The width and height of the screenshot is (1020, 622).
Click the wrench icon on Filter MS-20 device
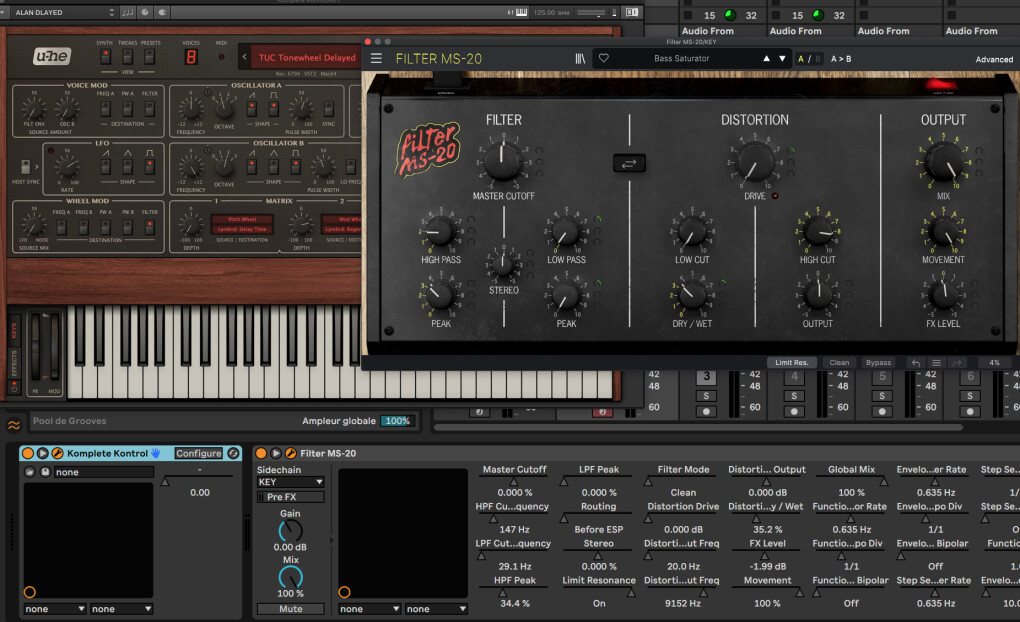[x=291, y=453]
